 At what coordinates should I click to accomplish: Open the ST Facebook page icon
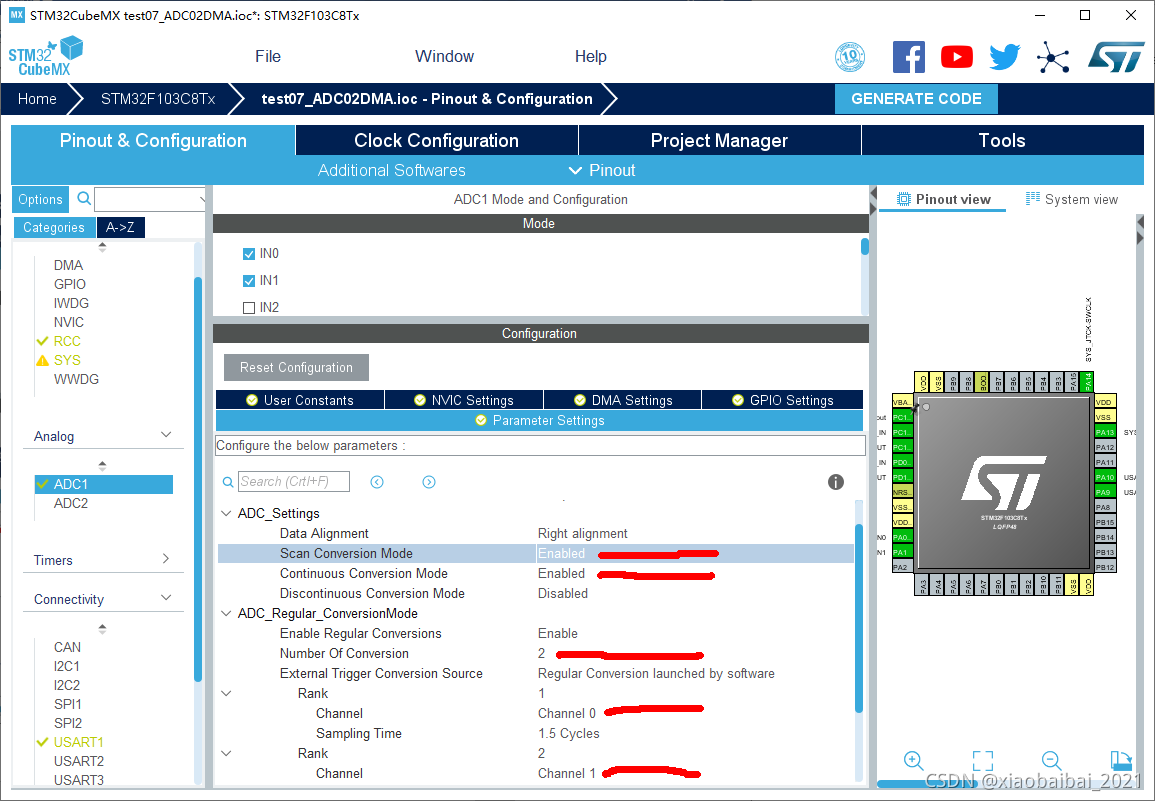click(x=908, y=57)
